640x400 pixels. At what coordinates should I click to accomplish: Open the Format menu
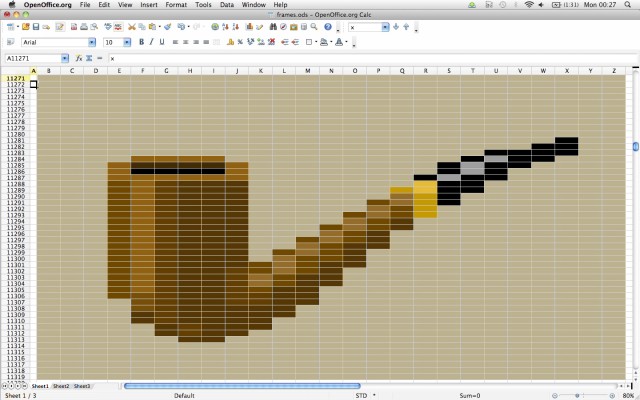[x=176, y=5]
